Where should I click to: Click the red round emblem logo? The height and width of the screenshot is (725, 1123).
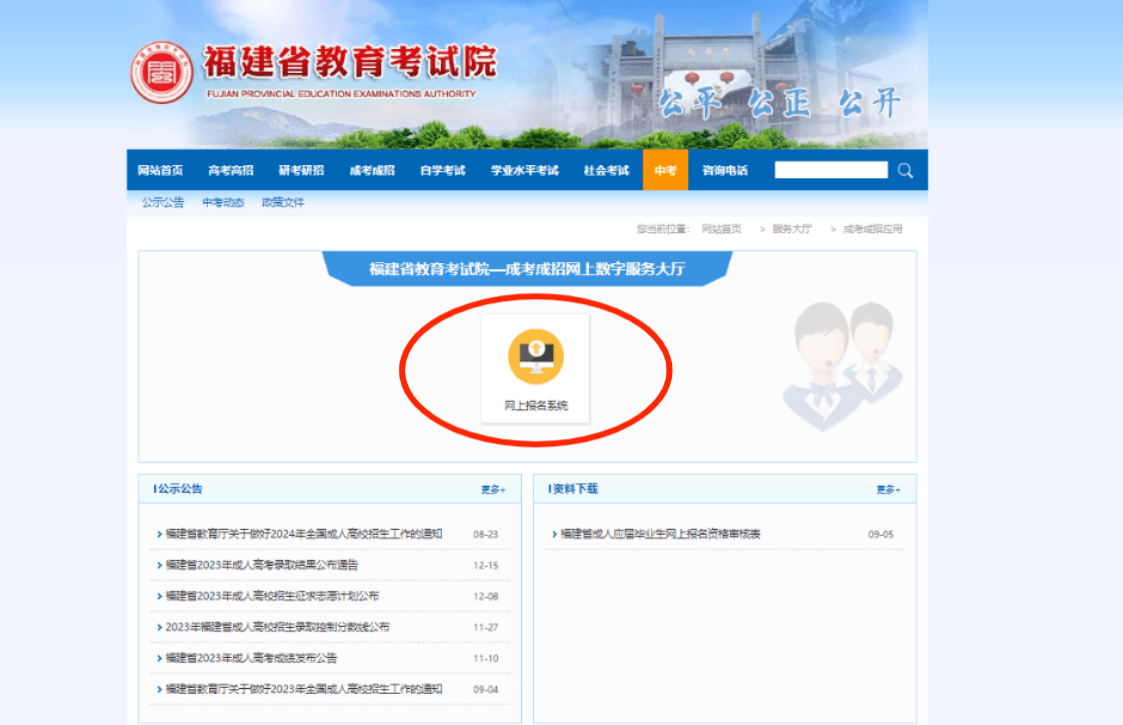[161, 72]
